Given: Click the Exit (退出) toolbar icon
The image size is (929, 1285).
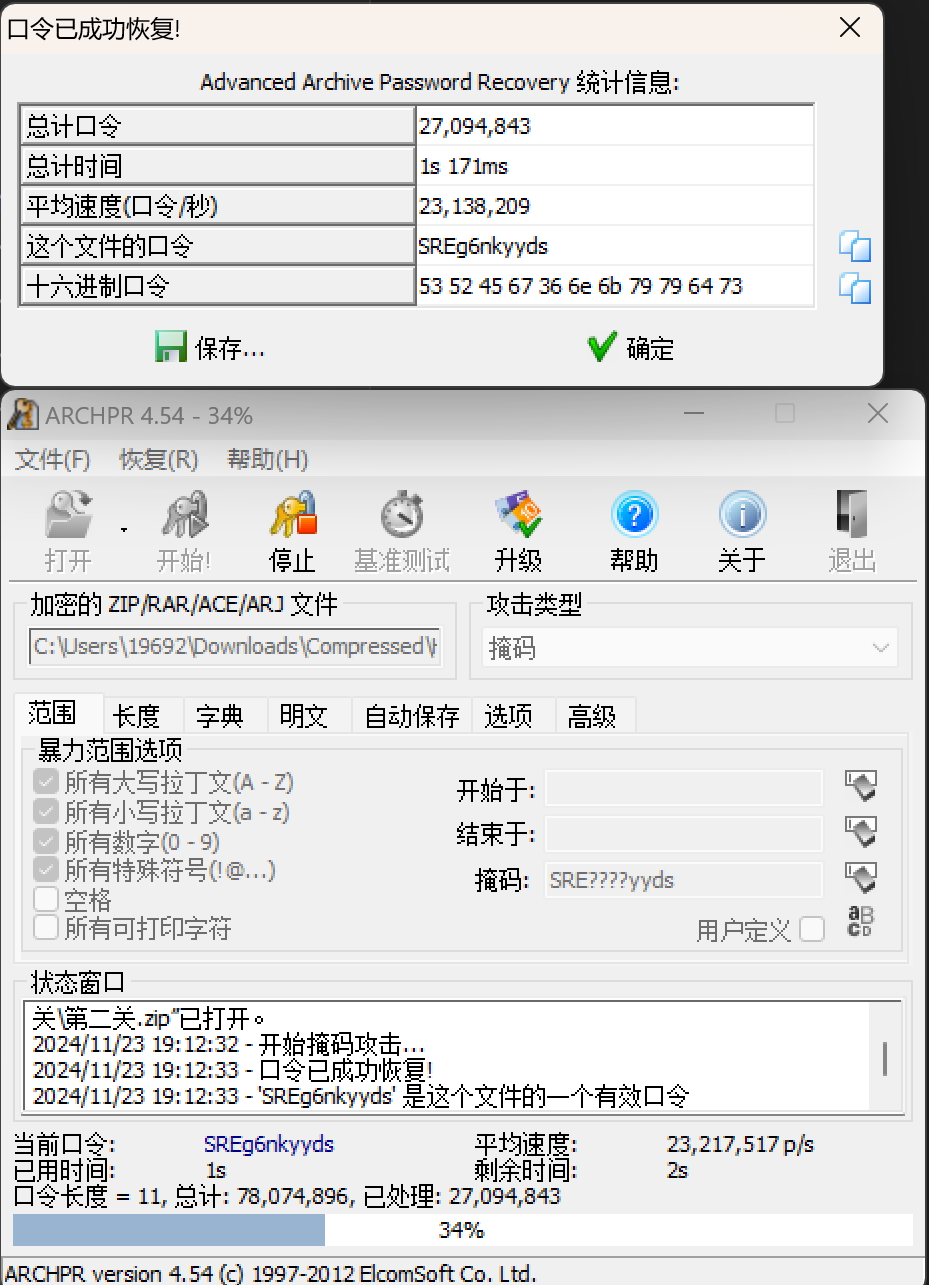Looking at the screenshot, I should (852, 530).
